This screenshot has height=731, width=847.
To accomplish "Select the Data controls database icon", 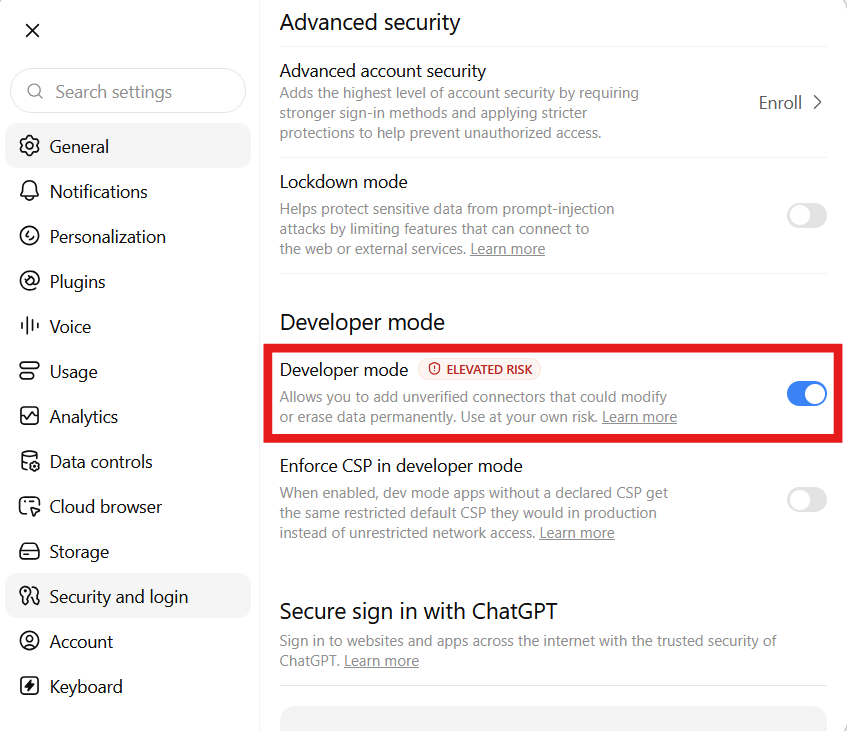I will click(29, 461).
